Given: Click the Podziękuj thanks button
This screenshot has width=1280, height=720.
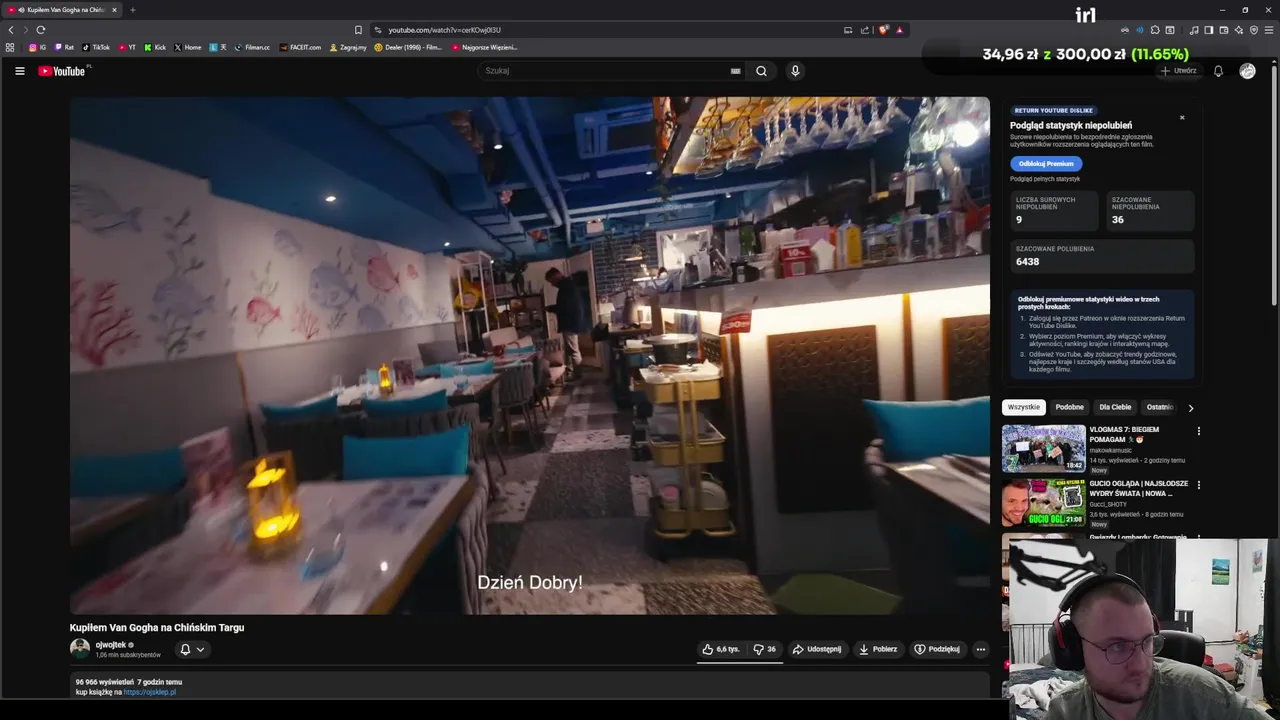Looking at the screenshot, I should click(937, 649).
